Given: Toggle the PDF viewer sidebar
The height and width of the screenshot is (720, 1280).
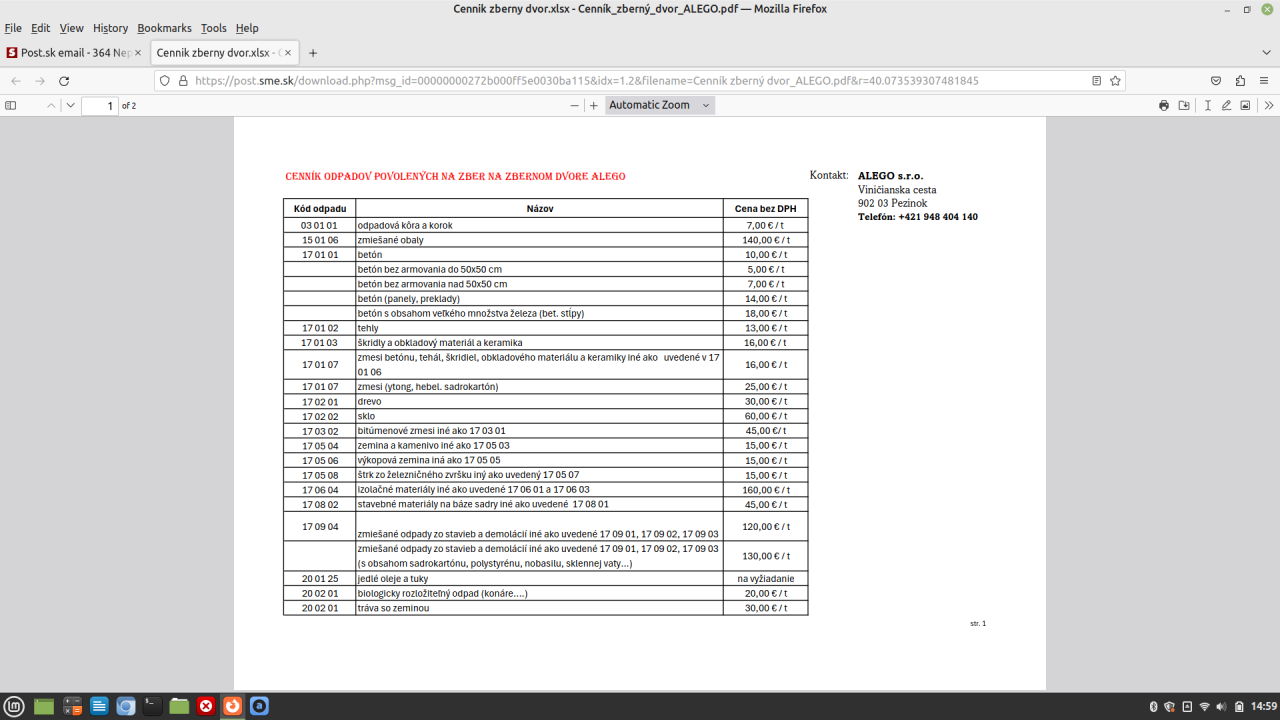Looking at the screenshot, I should coord(11,105).
